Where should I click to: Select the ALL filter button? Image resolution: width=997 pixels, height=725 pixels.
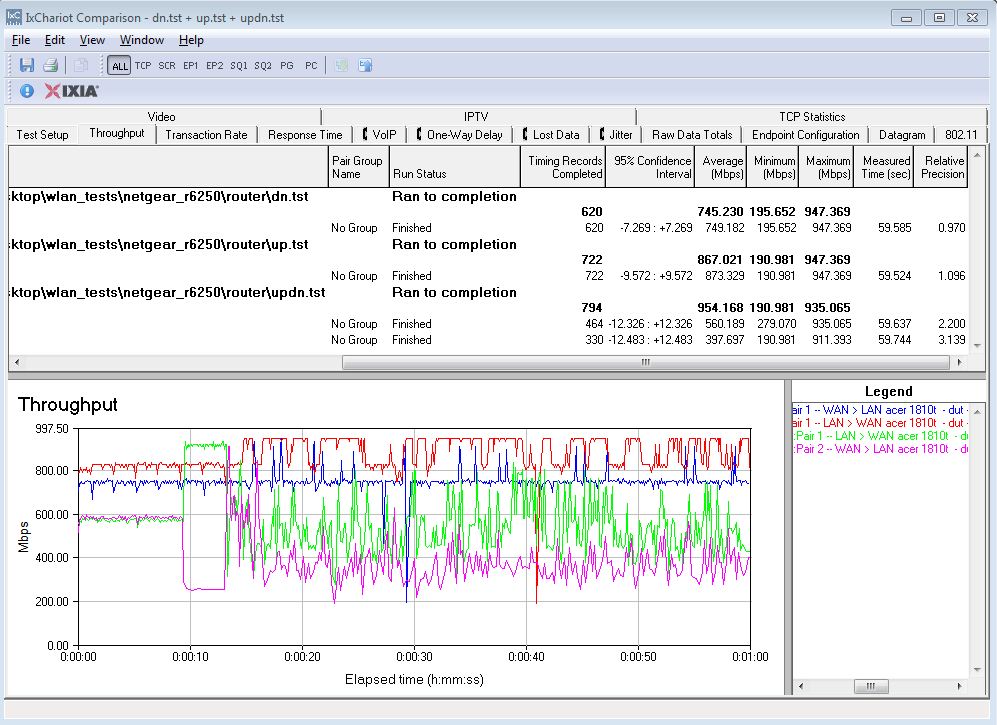(x=120, y=66)
